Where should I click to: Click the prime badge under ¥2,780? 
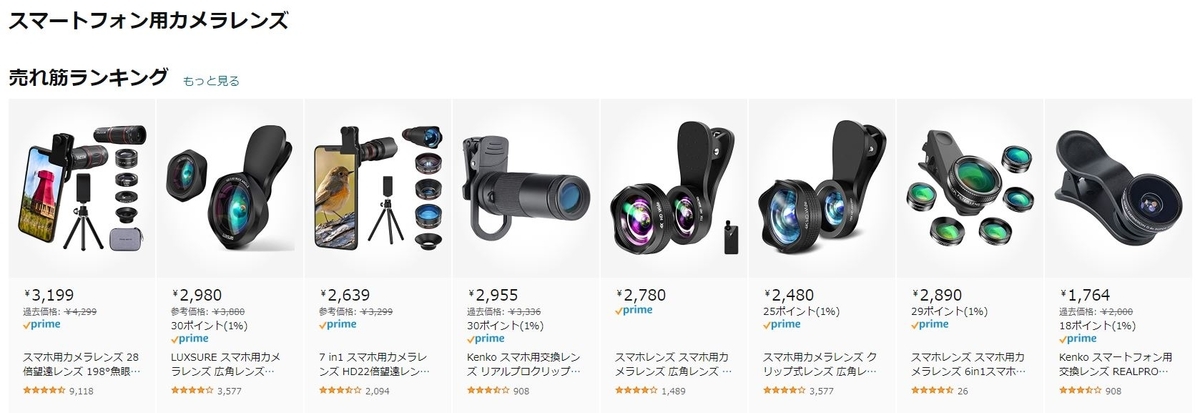pos(634,311)
